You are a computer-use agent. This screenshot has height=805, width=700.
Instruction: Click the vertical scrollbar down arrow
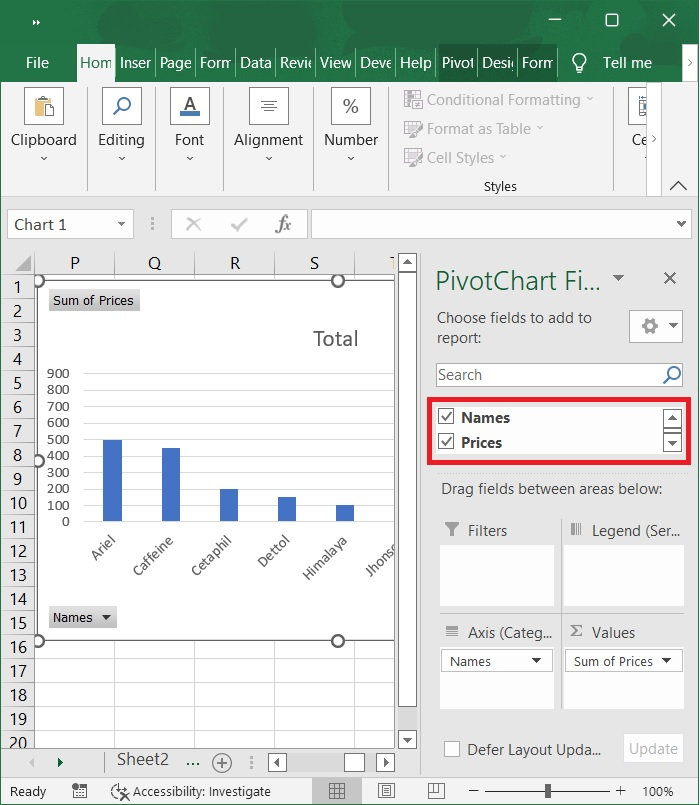407,740
